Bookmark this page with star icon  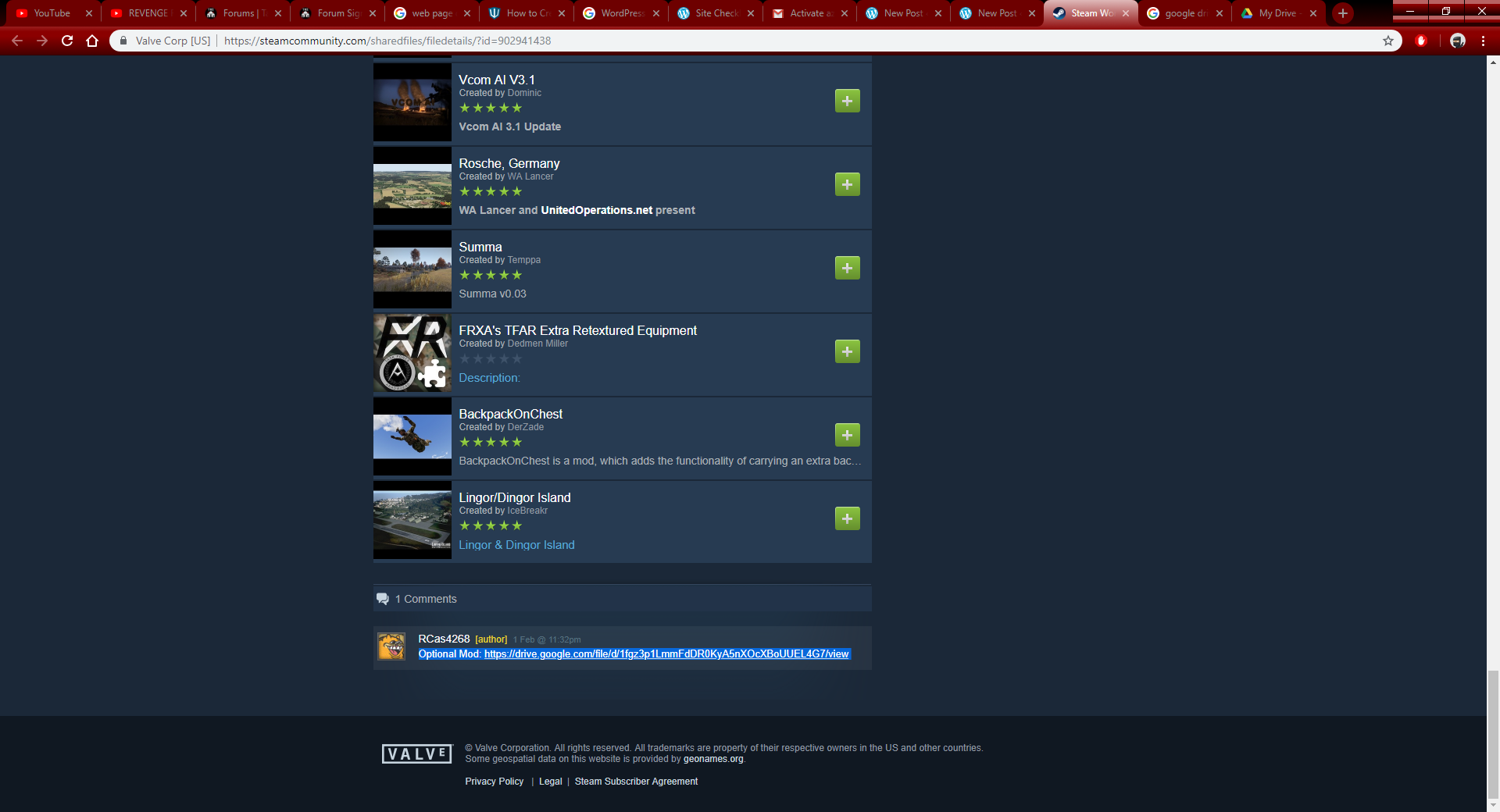1387,41
